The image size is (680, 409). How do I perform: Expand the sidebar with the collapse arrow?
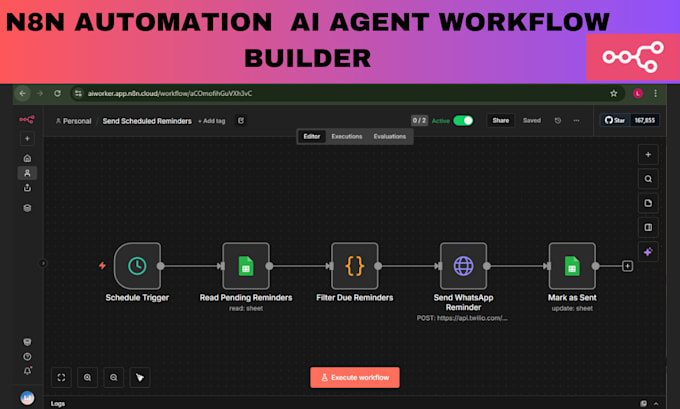pyautogui.click(x=43, y=263)
